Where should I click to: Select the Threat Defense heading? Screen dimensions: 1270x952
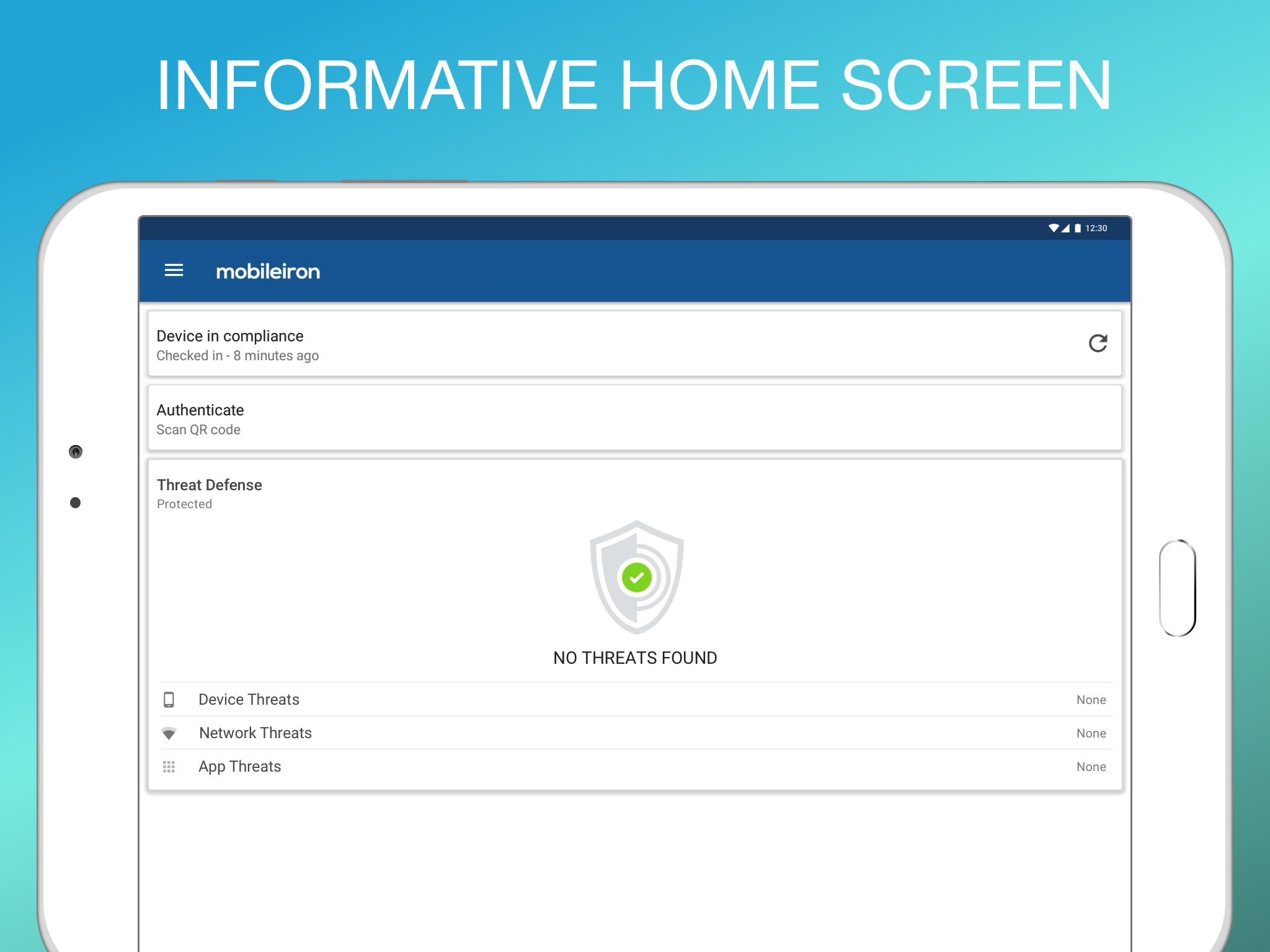210,485
